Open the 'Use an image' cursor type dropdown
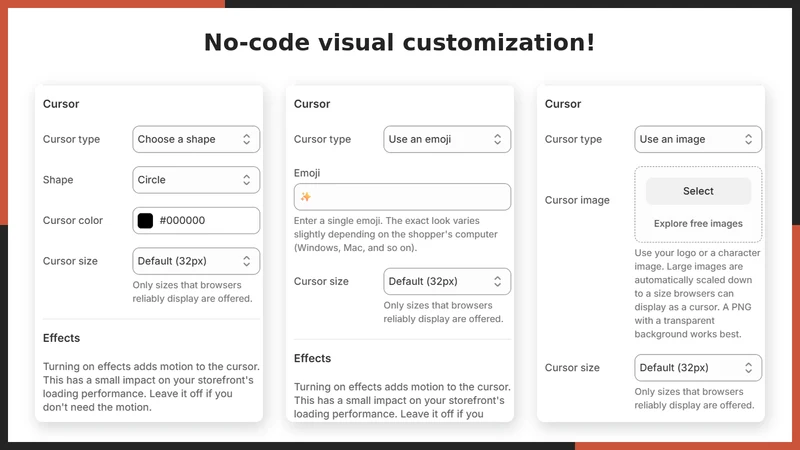This screenshot has height=450, width=800. 698,139
